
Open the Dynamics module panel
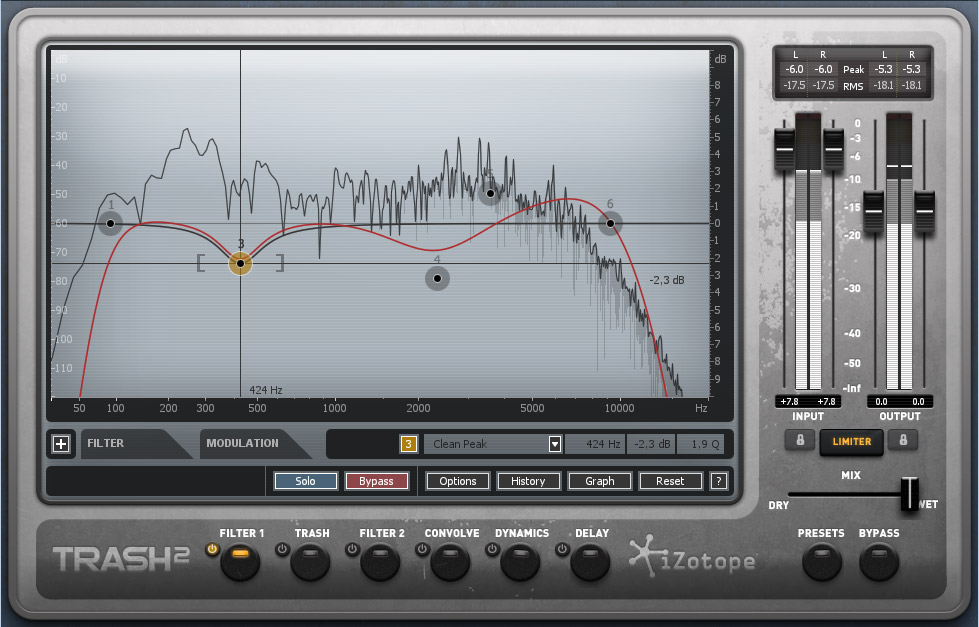tap(518, 563)
